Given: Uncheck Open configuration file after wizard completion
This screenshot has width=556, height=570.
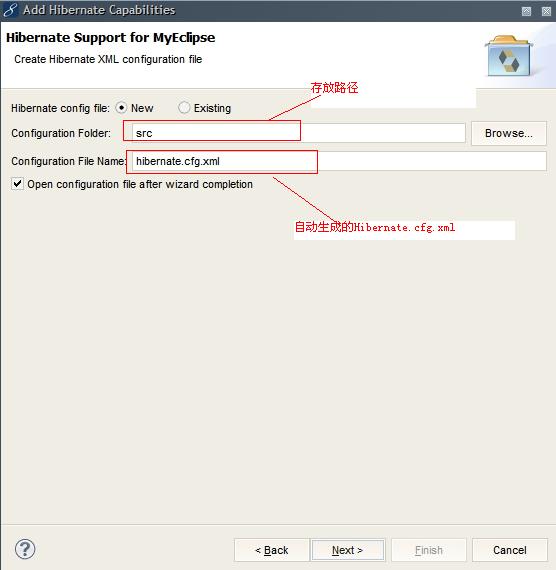Looking at the screenshot, I should pos(17,184).
